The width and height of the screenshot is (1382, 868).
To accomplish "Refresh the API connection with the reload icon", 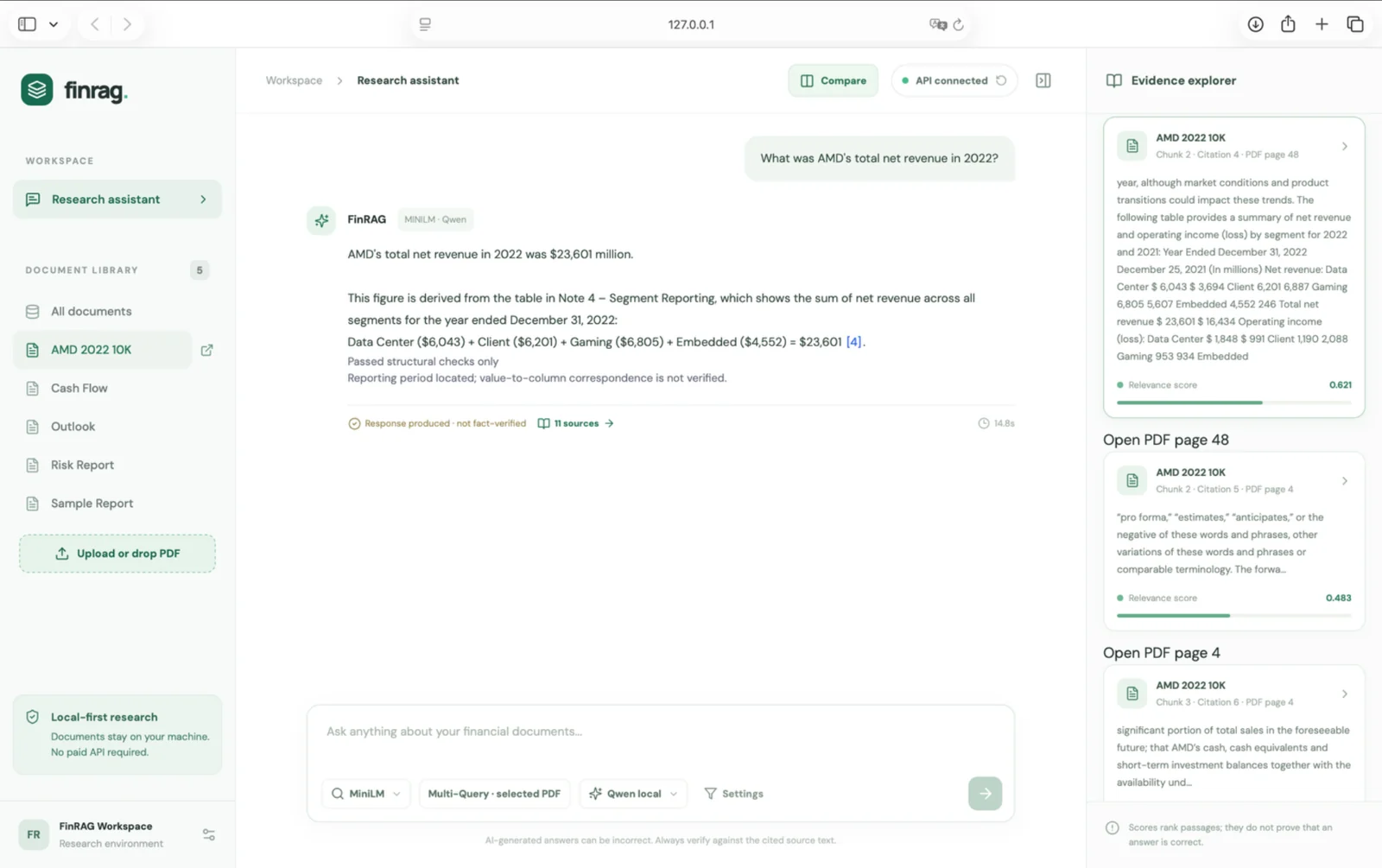I will click(x=1001, y=80).
